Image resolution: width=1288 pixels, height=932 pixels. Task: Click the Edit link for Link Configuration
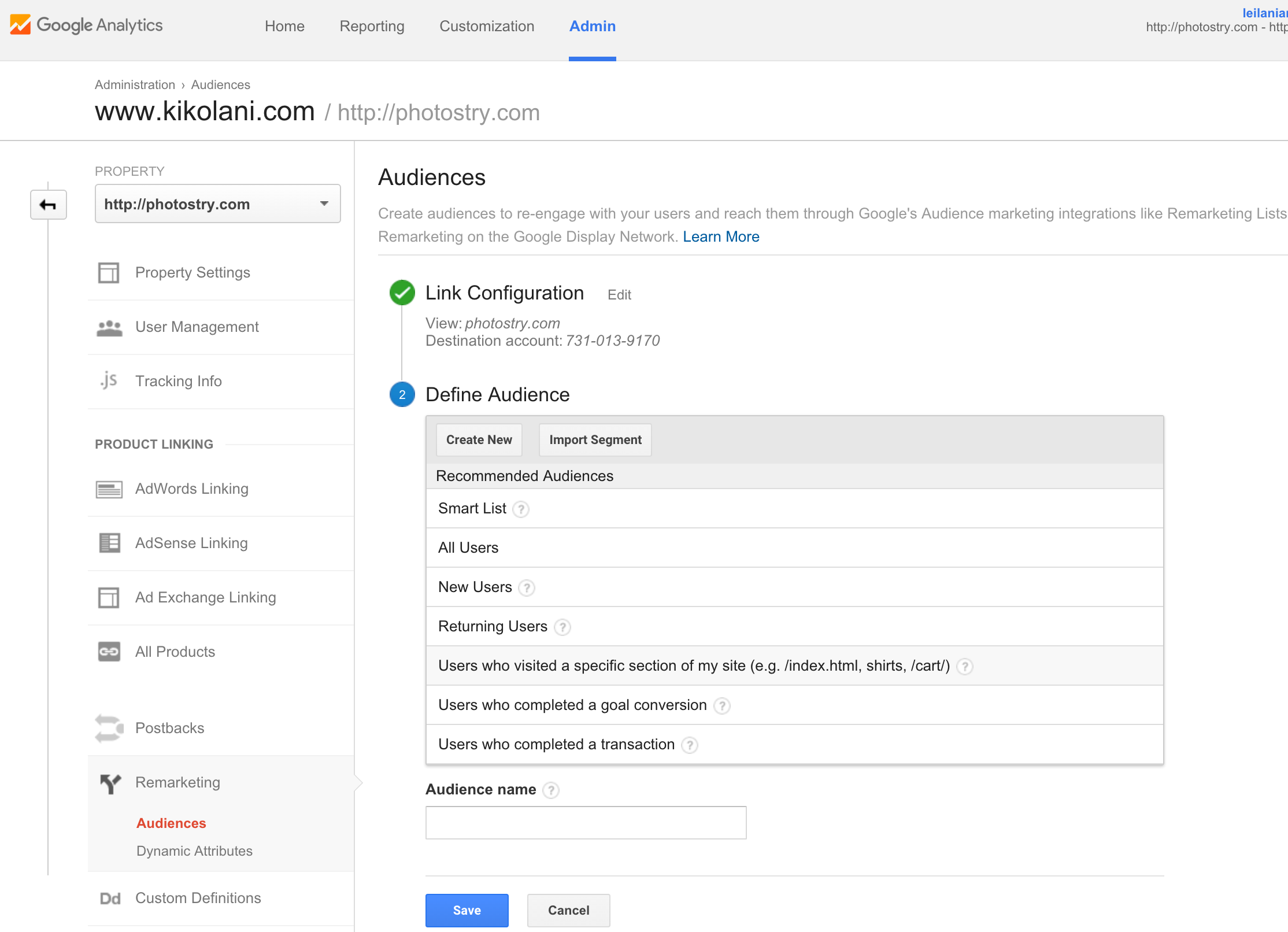pos(618,294)
